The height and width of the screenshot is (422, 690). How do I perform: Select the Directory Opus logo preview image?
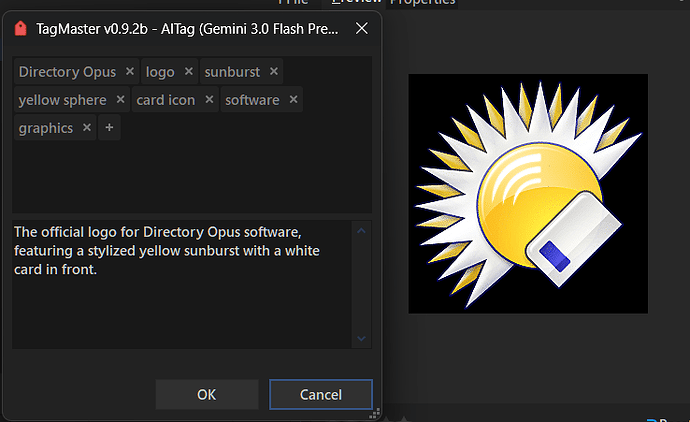click(528, 193)
